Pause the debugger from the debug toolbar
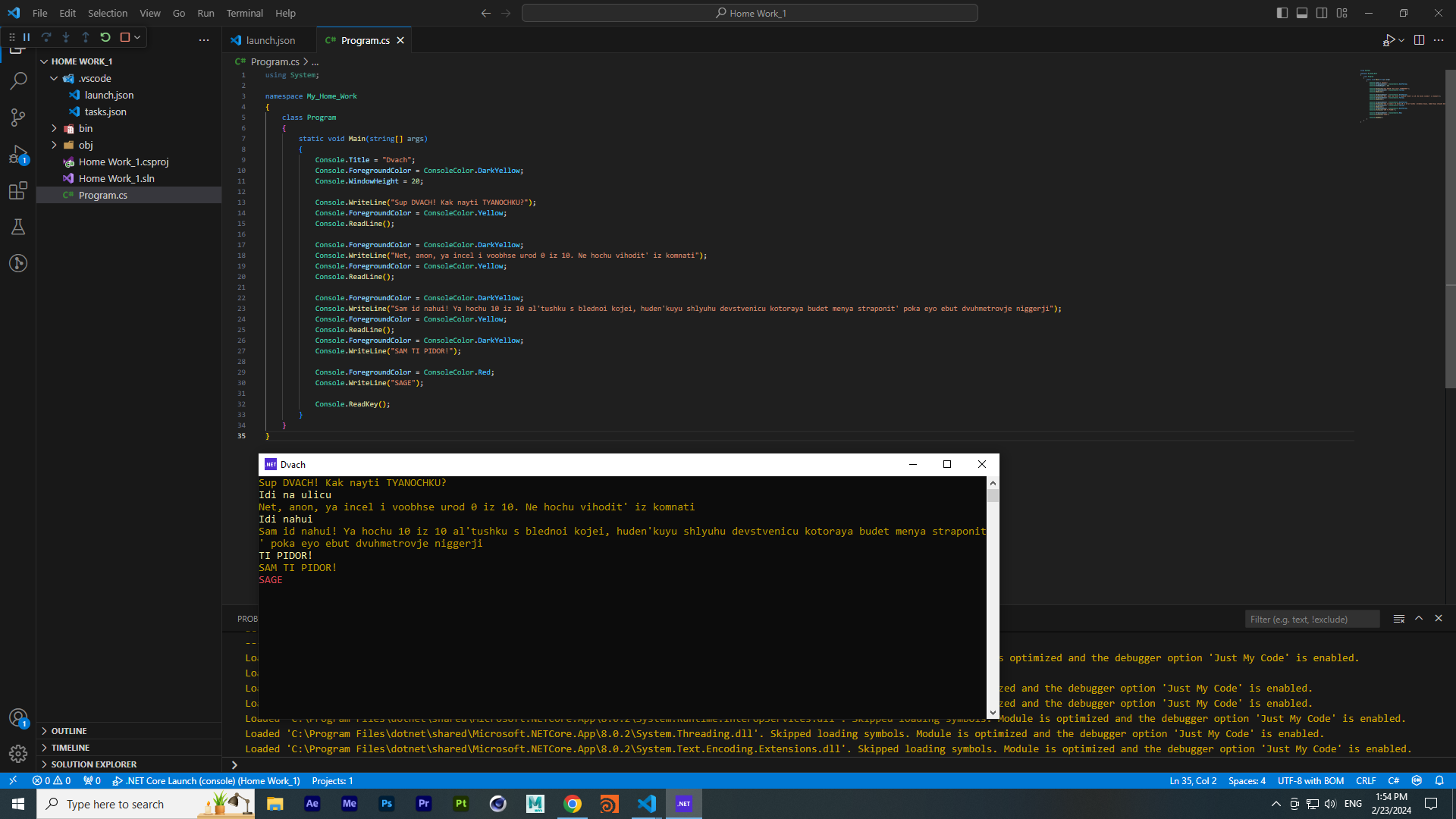Image resolution: width=1456 pixels, height=819 pixels. tap(27, 37)
